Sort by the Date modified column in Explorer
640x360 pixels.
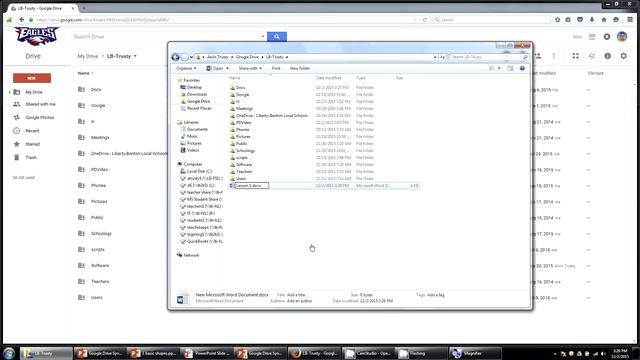[x=329, y=78]
